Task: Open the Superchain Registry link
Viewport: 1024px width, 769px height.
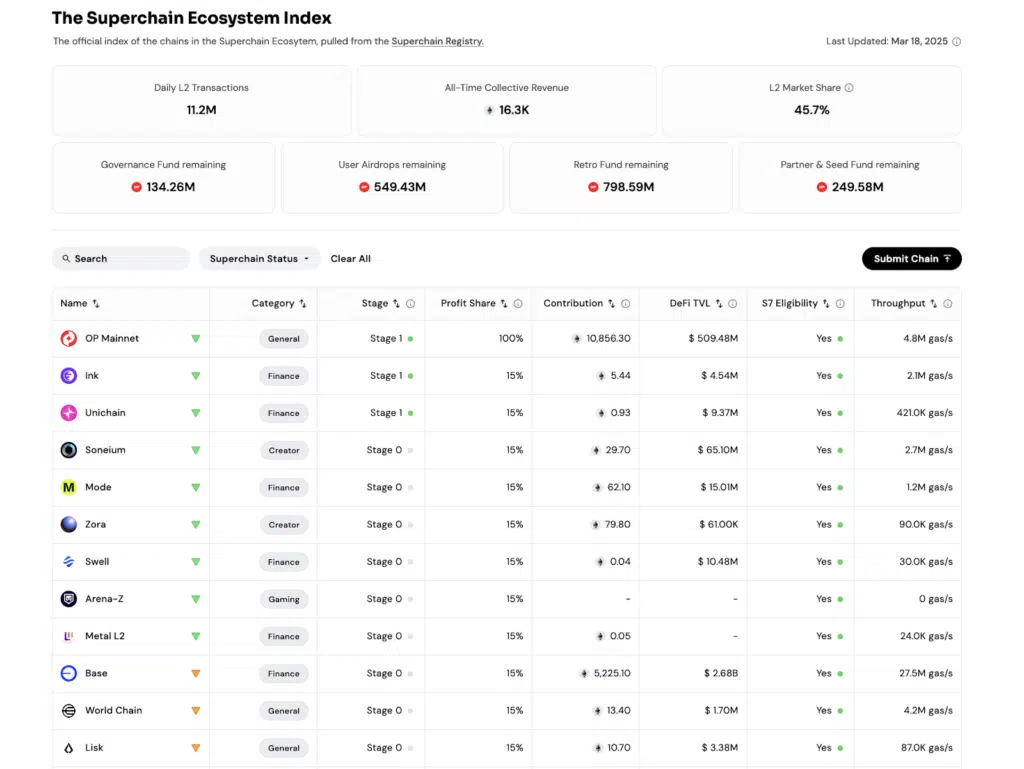Action: coord(438,41)
